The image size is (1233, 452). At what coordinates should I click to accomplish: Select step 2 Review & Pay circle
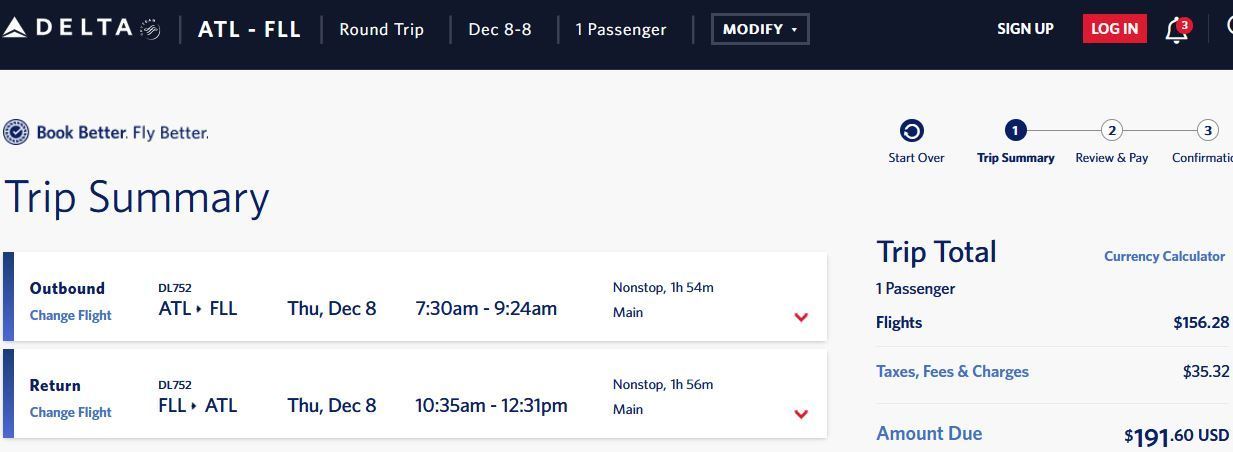[x=1111, y=130]
